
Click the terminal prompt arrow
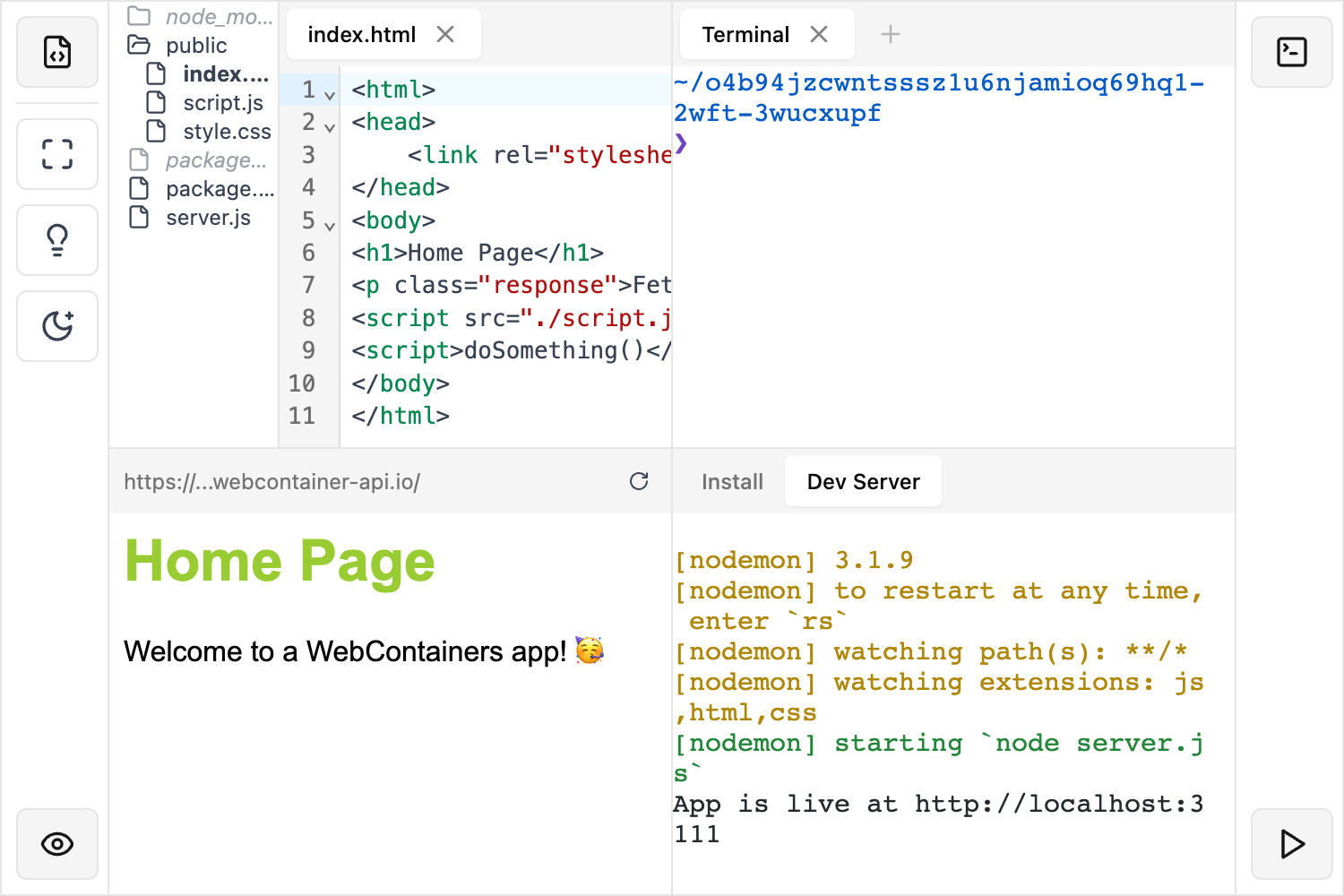tap(681, 142)
